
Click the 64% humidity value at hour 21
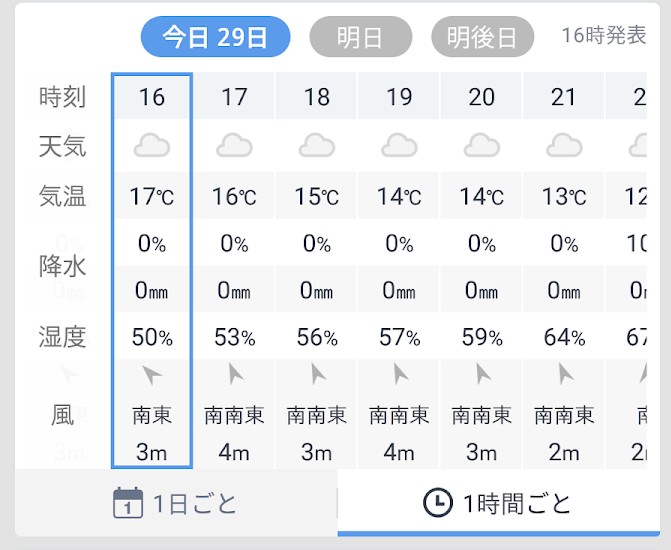pyautogui.click(x=564, y=337)
